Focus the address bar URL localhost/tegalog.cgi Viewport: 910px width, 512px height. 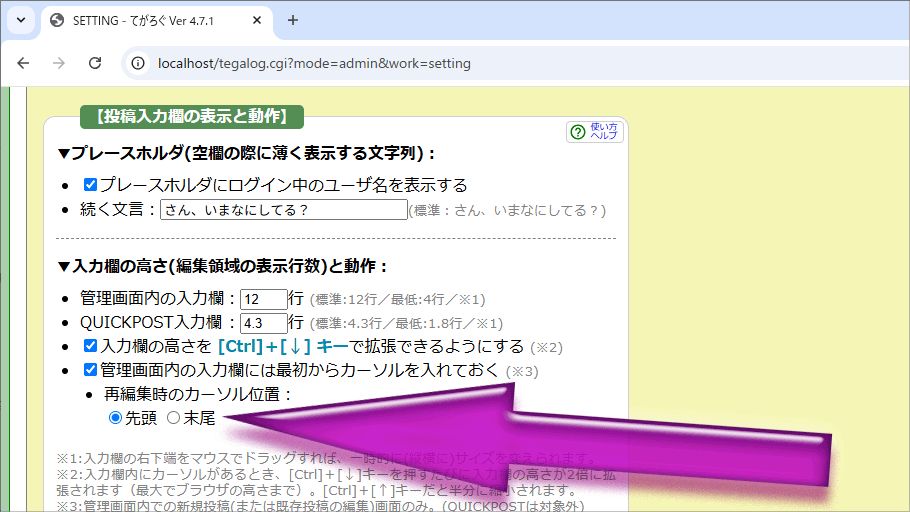(x=314, y=63)
